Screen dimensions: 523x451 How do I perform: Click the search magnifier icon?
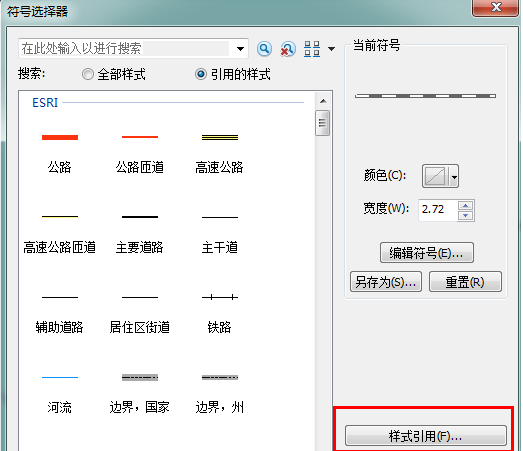[x=264, y=49]
